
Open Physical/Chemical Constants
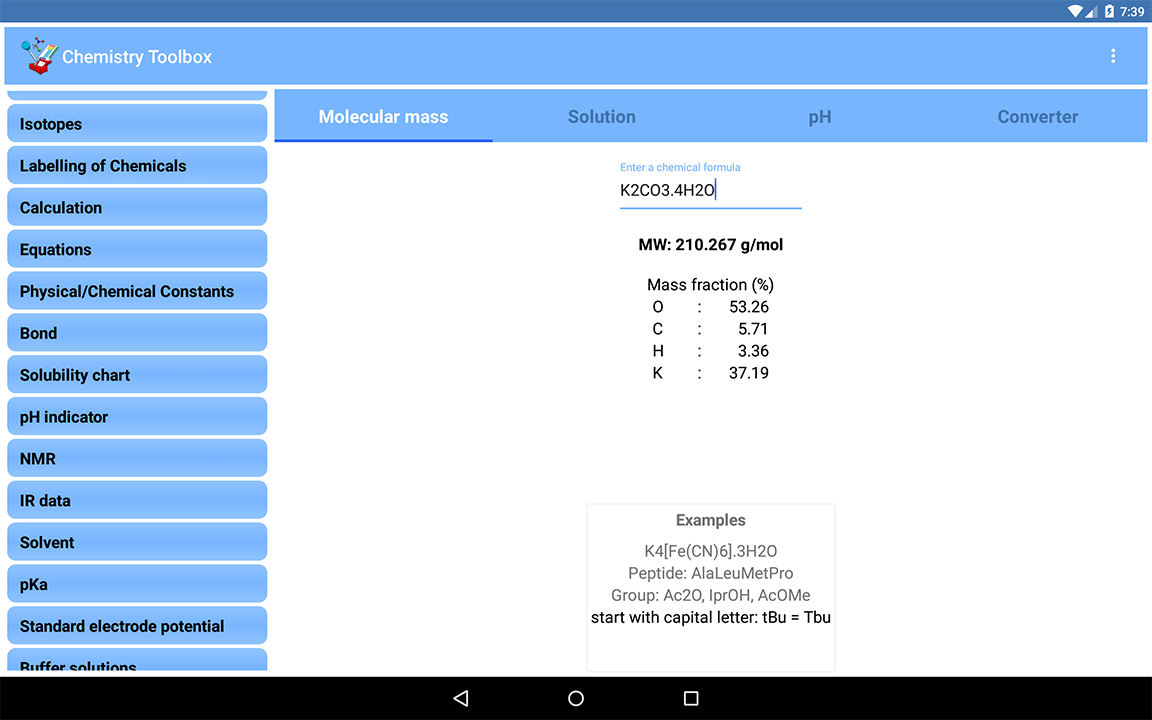coord(137,291)
